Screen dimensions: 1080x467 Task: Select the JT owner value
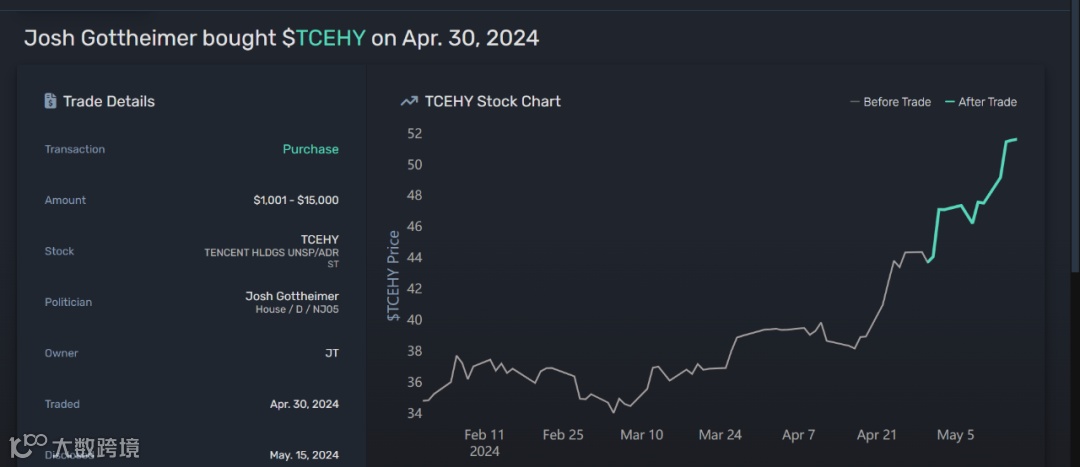(x=329, y=353)
